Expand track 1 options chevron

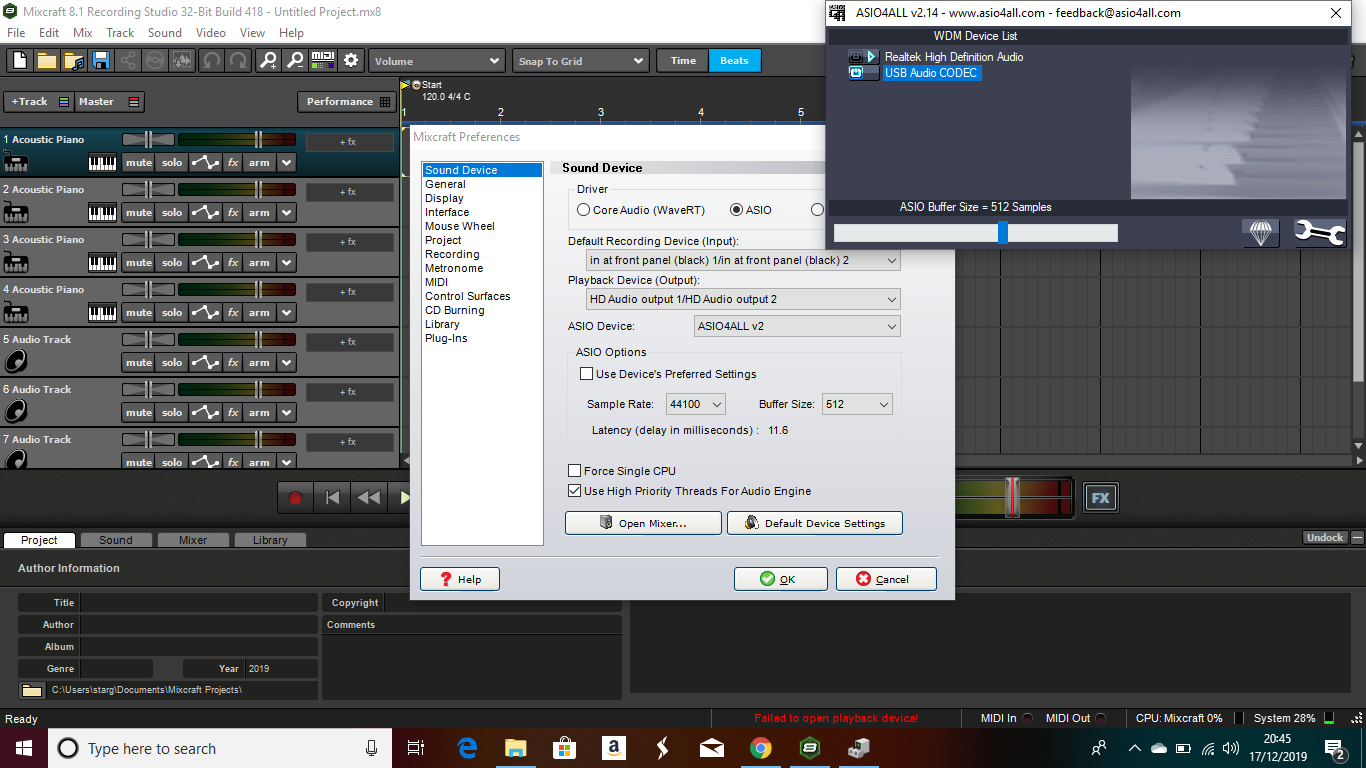pyautogui.click(x=287, y=162)
